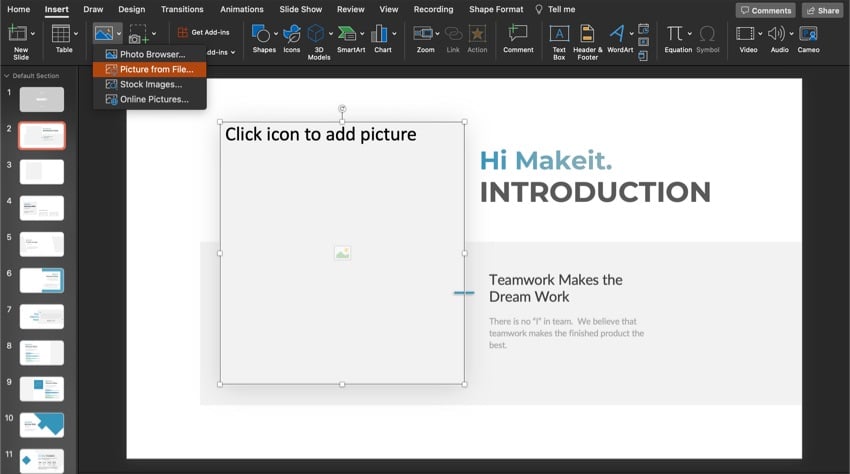Click the Share button
850x474 pixels.
coord(822,10)
